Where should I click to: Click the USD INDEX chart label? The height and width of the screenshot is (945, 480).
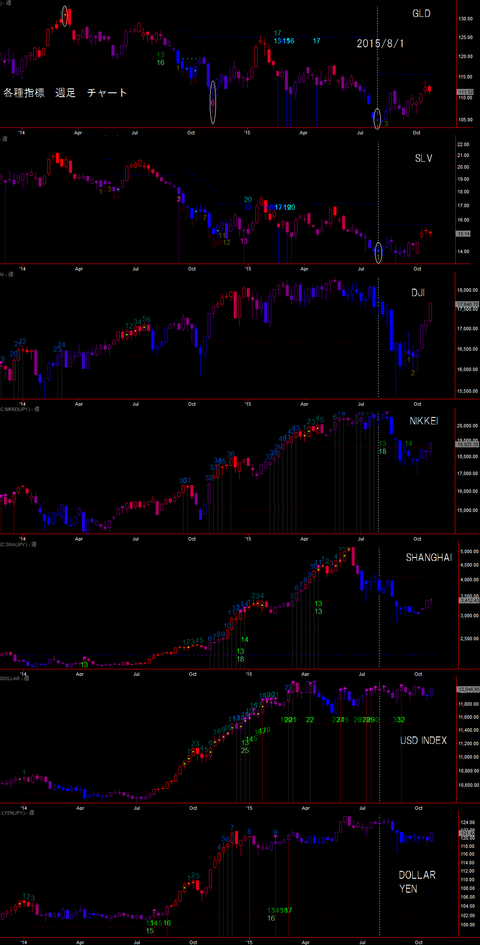pyautogui.click(x=422, y=739)
